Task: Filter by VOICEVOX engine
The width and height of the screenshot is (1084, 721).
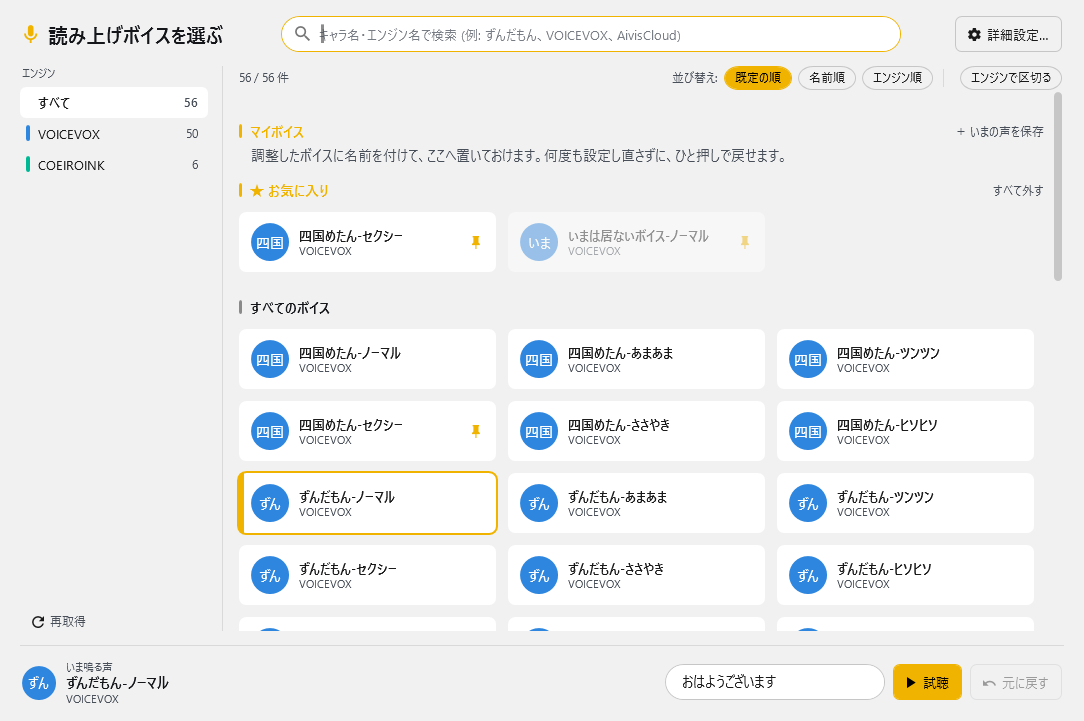Action: point(114,133)
